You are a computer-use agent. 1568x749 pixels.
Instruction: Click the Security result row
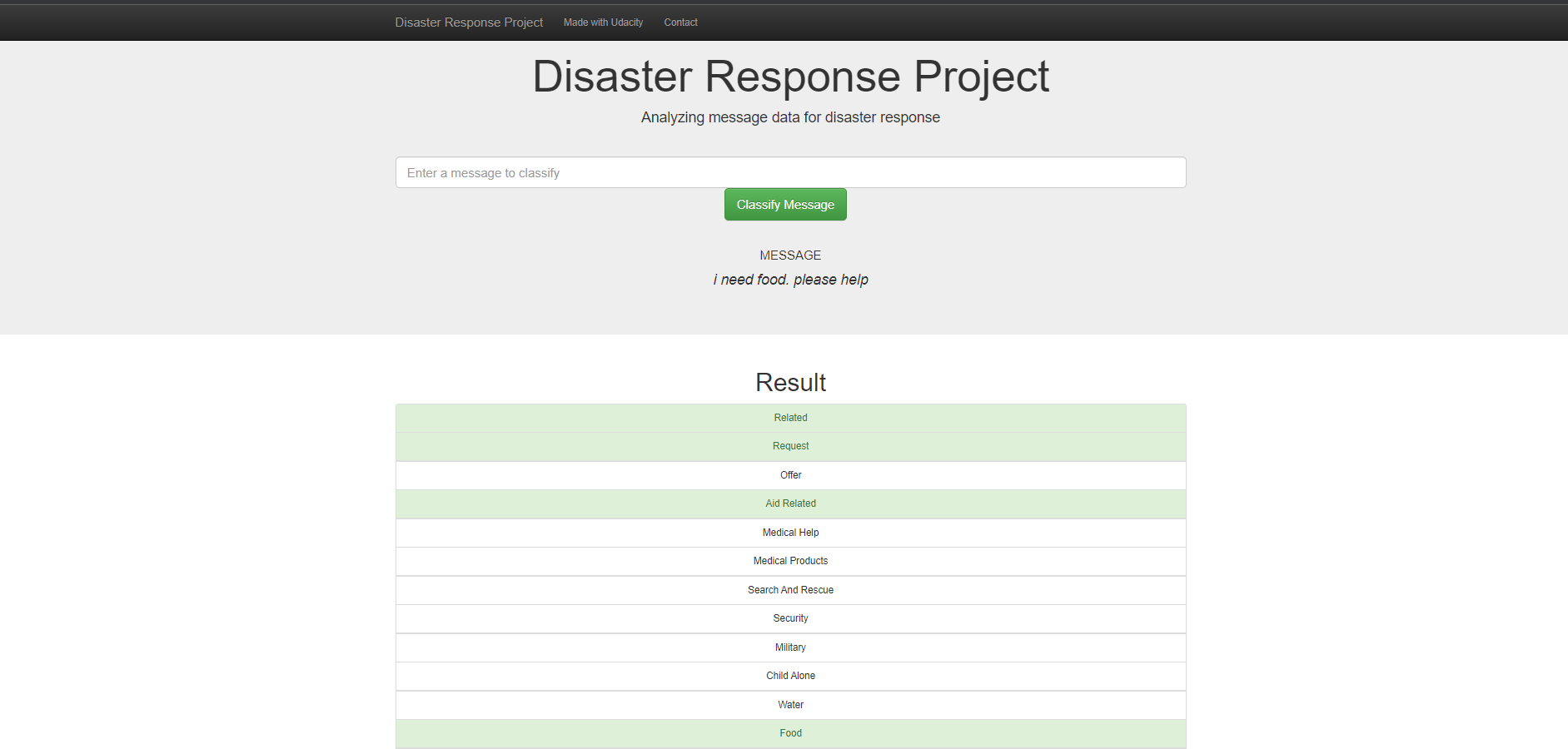coord(789,618)
